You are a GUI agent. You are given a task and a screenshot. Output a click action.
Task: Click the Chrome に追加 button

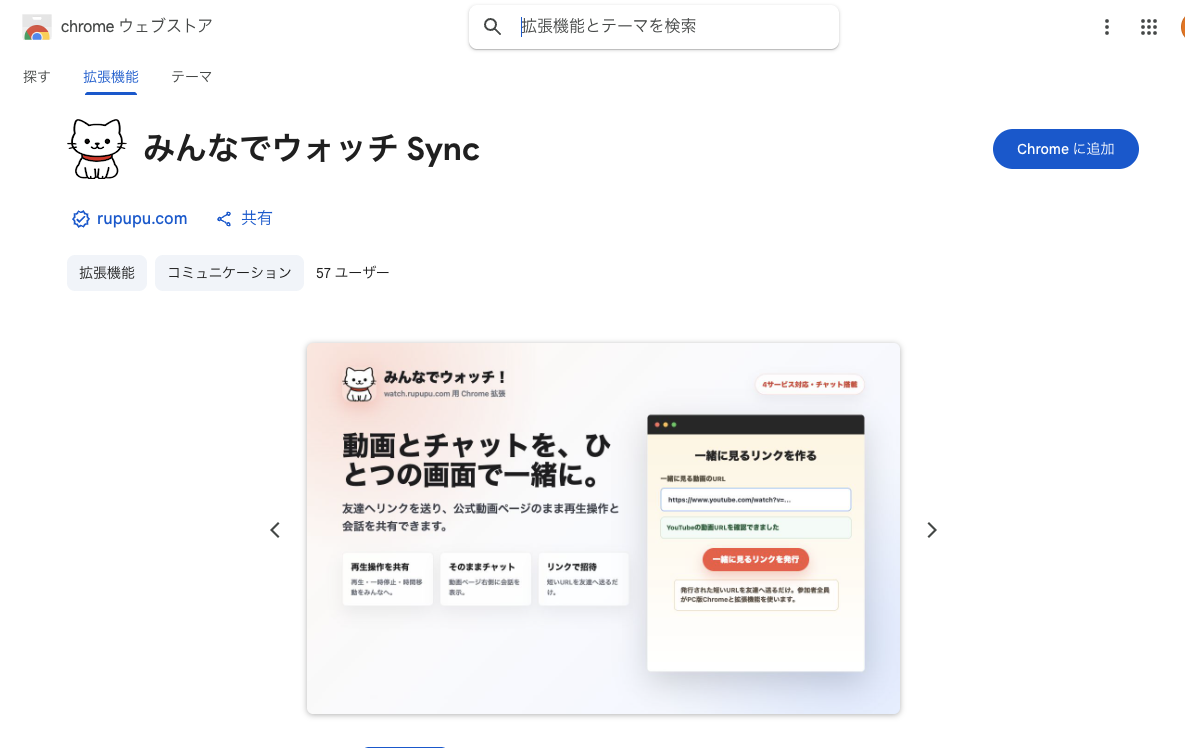click(x=1066, y=149)
